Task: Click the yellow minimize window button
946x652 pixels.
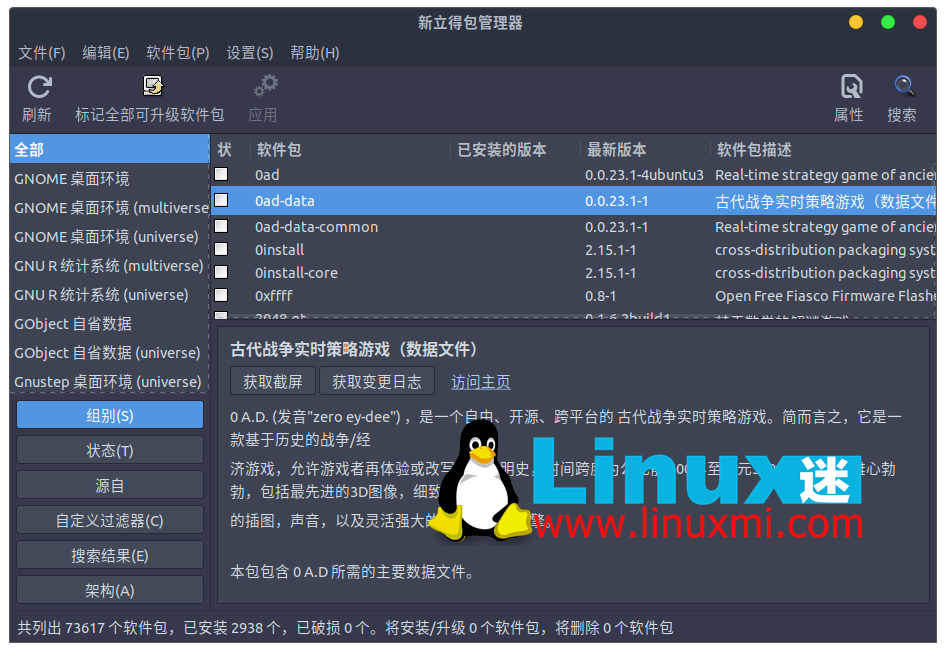Action: [x=856, y=22]
